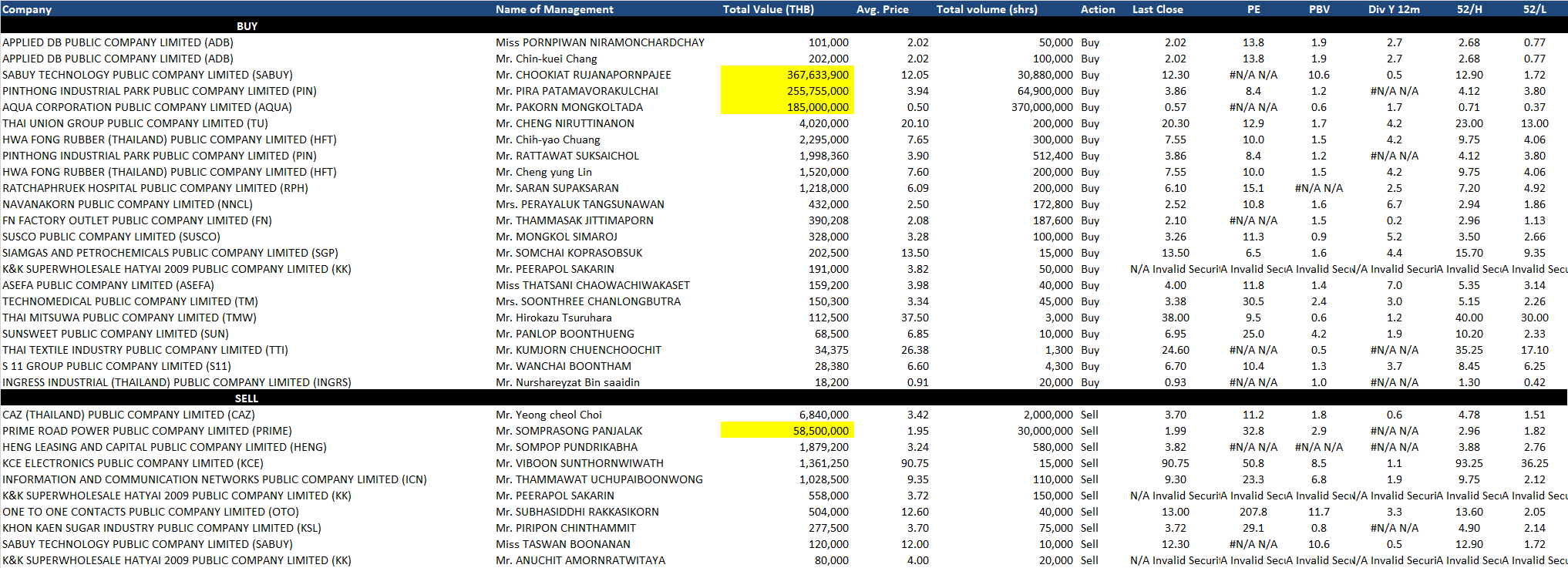Click the Total Value (THB) column header
Viewport: 1568px width, 568px height.
pos(768,9)
